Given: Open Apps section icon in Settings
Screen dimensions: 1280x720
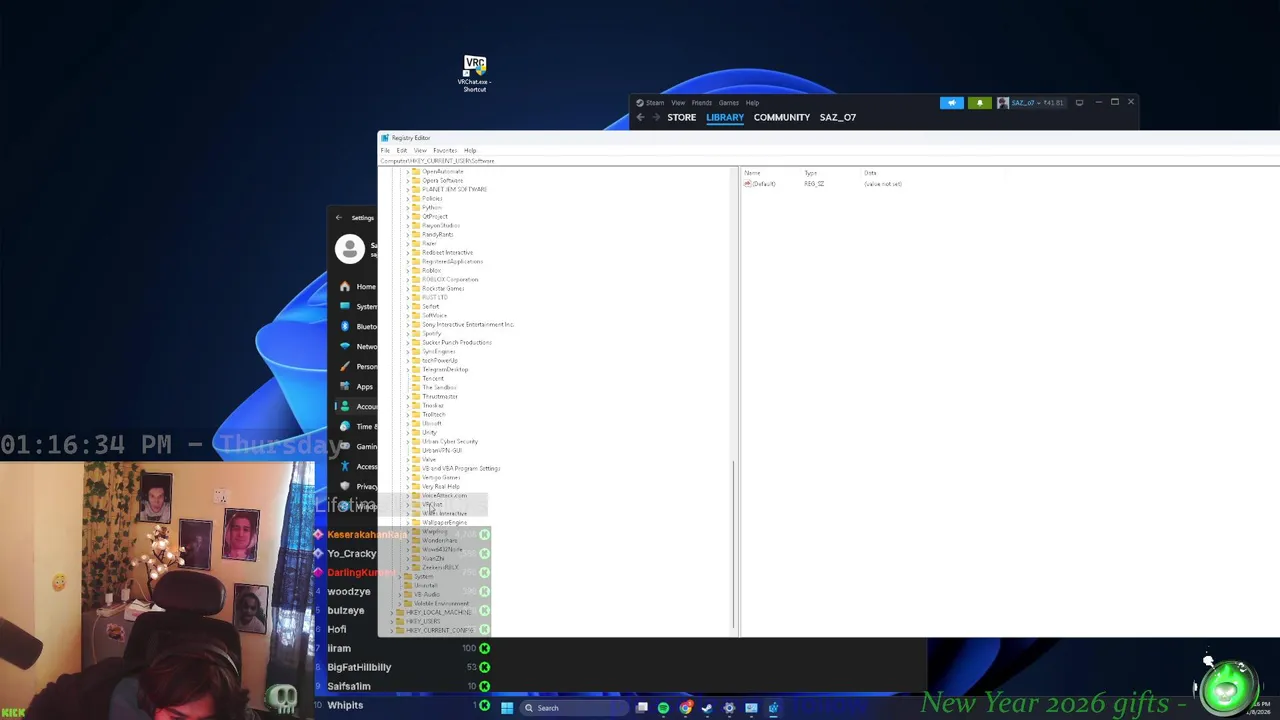Looking at the screenshot, I should 345,386.
